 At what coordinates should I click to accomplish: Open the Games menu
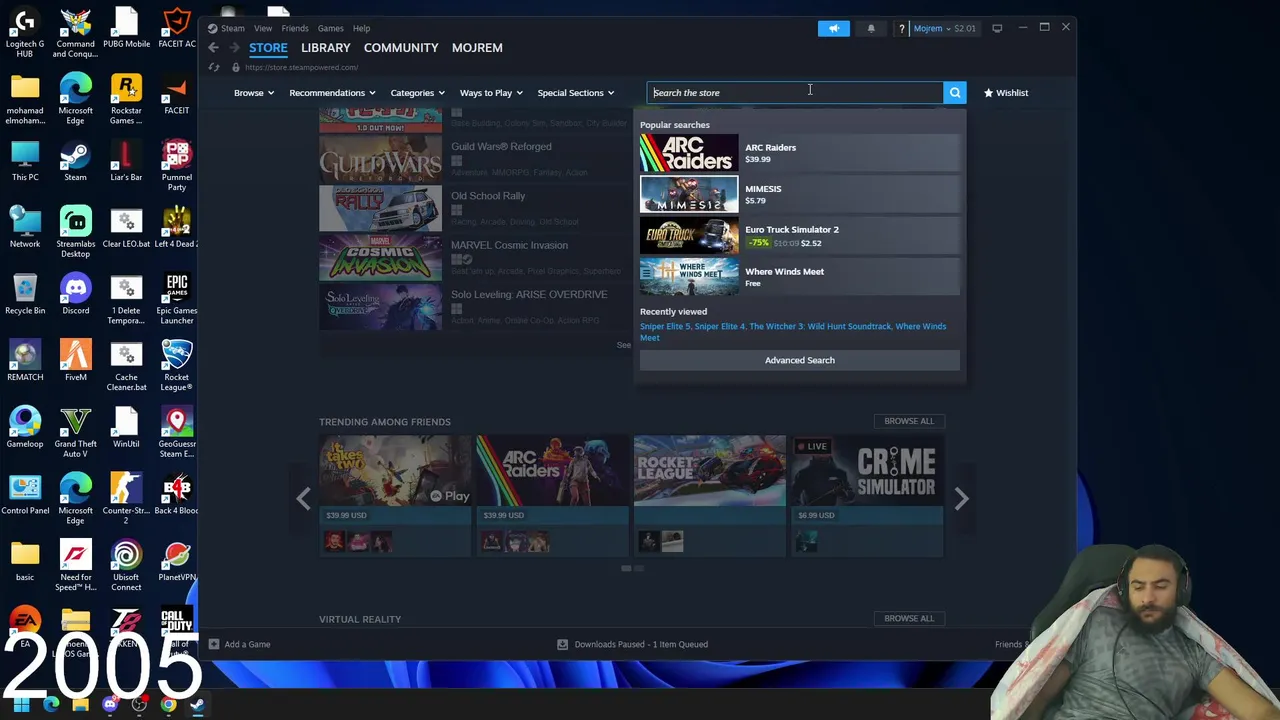(330, 29)
